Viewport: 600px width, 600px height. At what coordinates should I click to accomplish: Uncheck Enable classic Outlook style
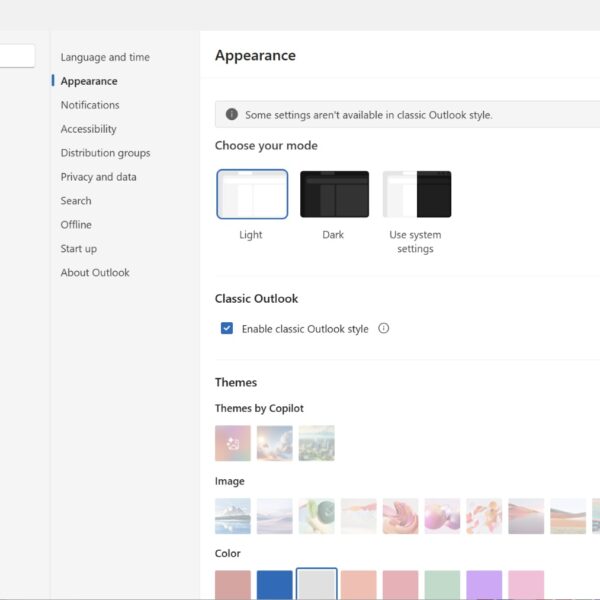coord(227,328)
